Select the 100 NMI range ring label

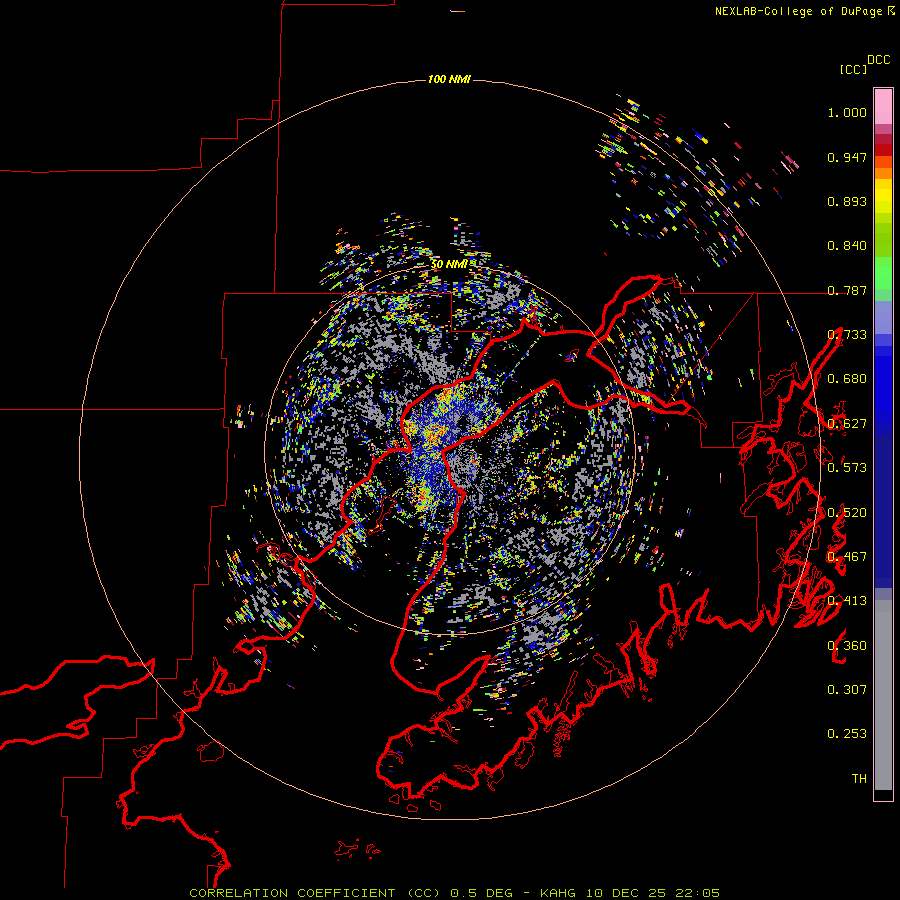point(449,79)
